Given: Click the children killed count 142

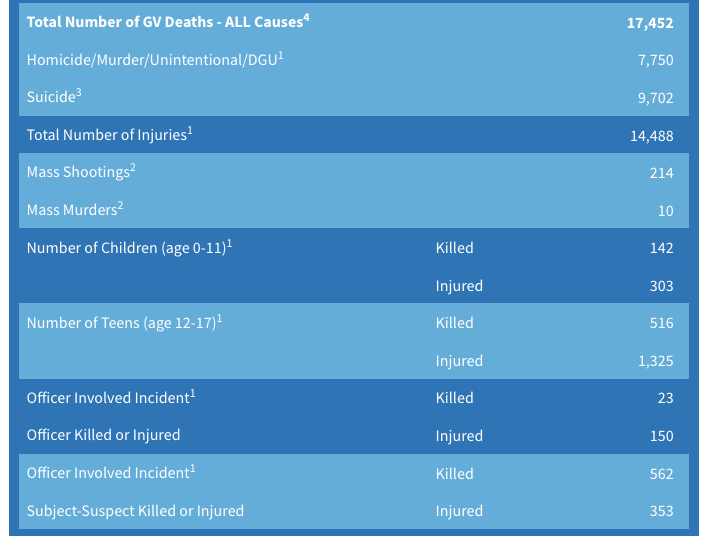Looking at the screenshot, I should [x=661, y=248].
